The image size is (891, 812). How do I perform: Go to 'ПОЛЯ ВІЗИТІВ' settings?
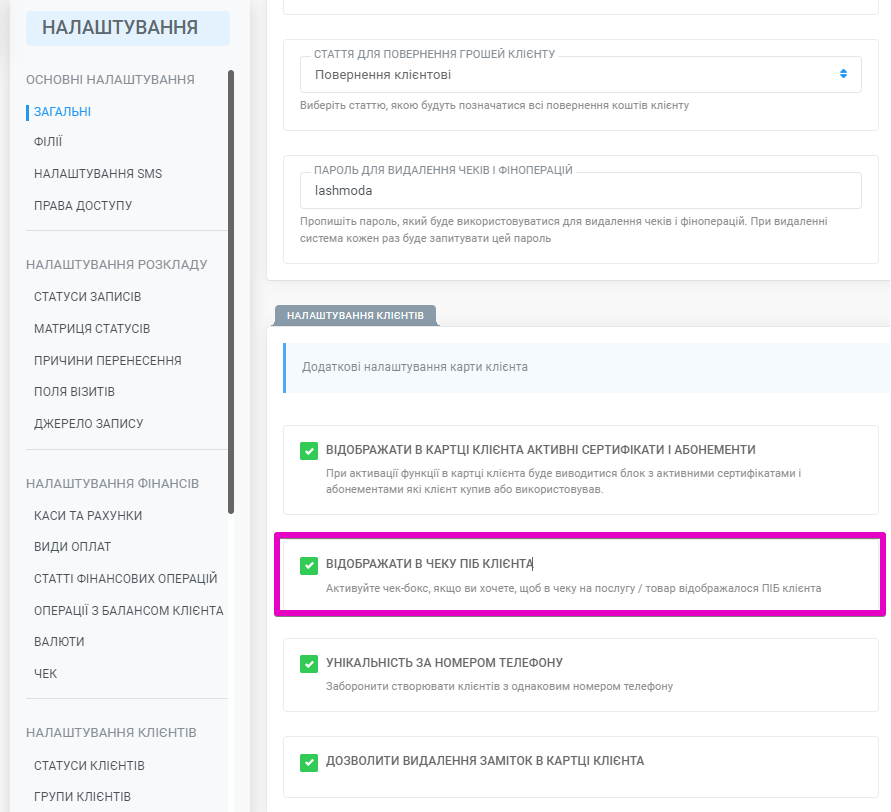(74, 392)
